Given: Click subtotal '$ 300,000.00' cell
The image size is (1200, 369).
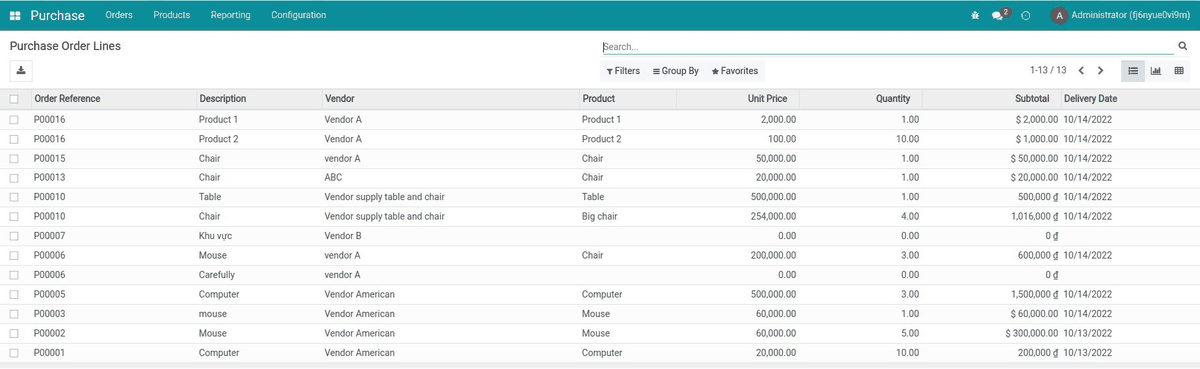Looking at the screenshot, I should pos(1032,334).
